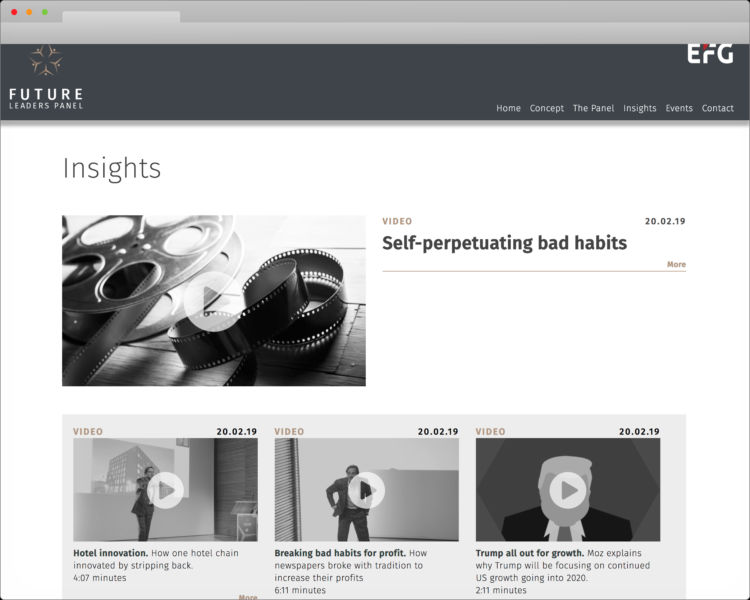This screenshot has height=600, width=750.
Task: Select Insights in the navigation bar
Action: [x=640, y=108]
